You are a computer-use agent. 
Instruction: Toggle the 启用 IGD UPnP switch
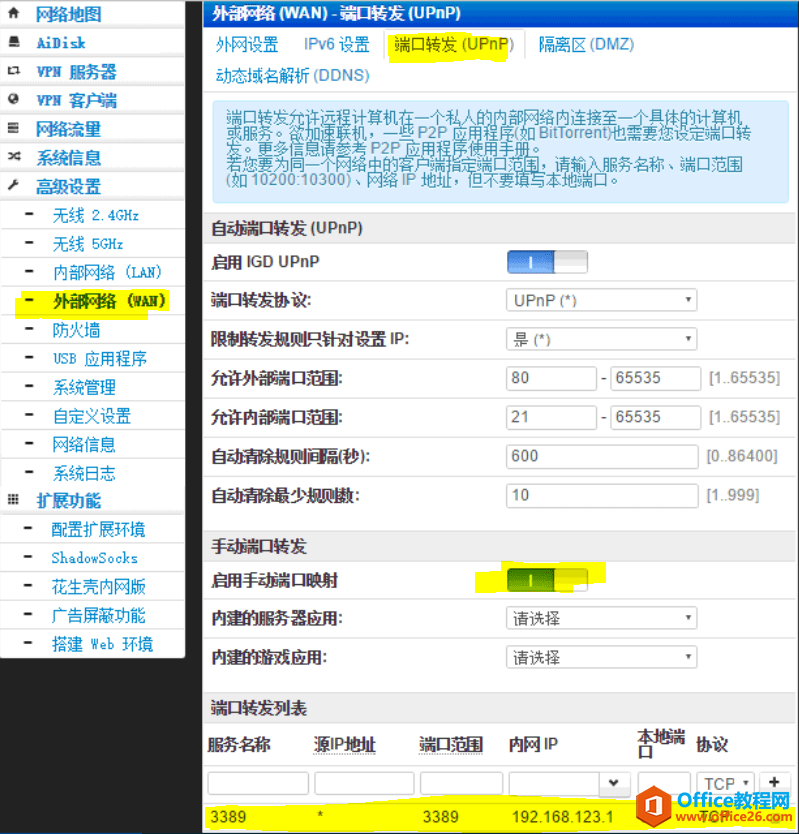[547, 262]
